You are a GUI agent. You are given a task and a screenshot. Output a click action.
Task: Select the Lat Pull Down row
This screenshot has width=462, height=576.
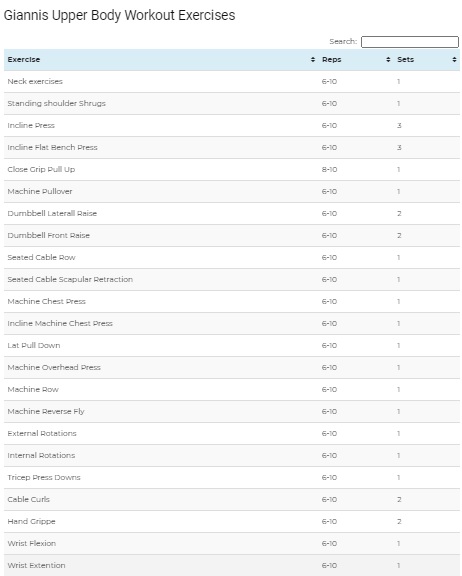(232, 346)
